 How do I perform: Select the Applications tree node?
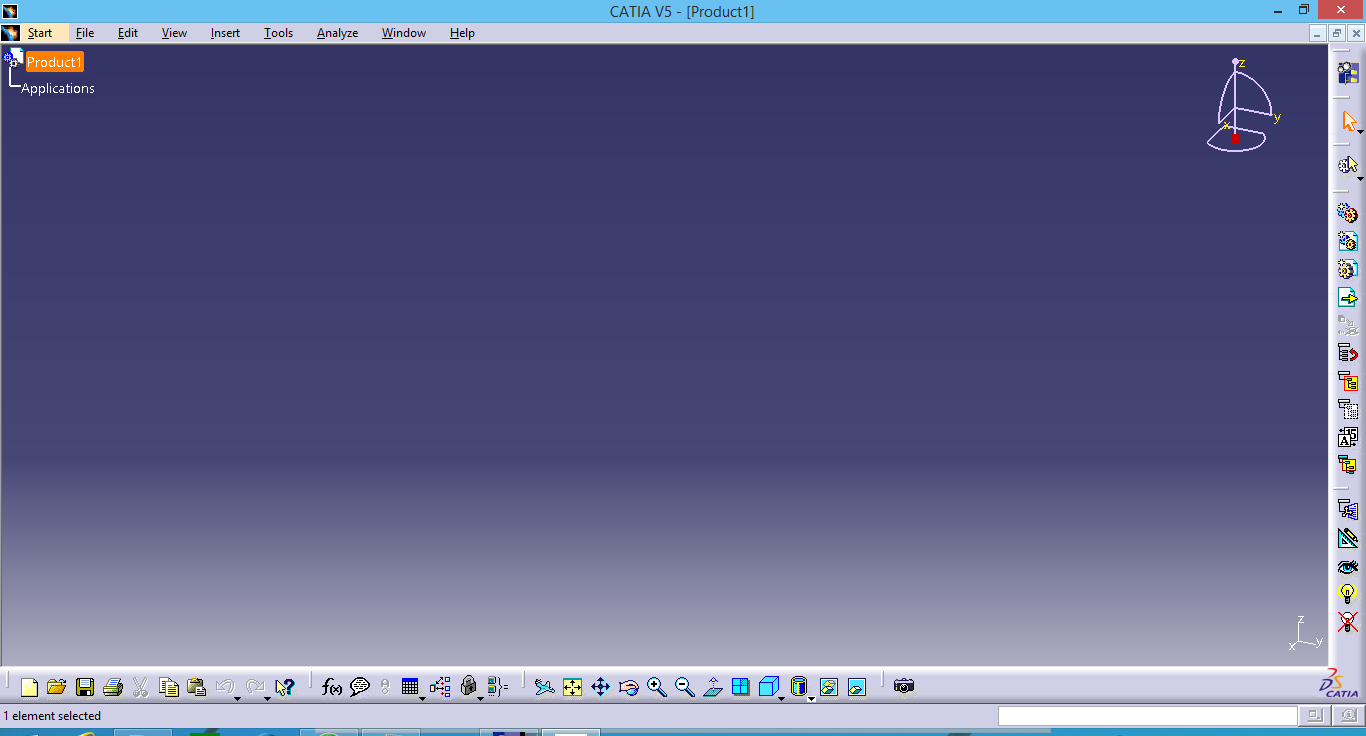coord(58,88)
